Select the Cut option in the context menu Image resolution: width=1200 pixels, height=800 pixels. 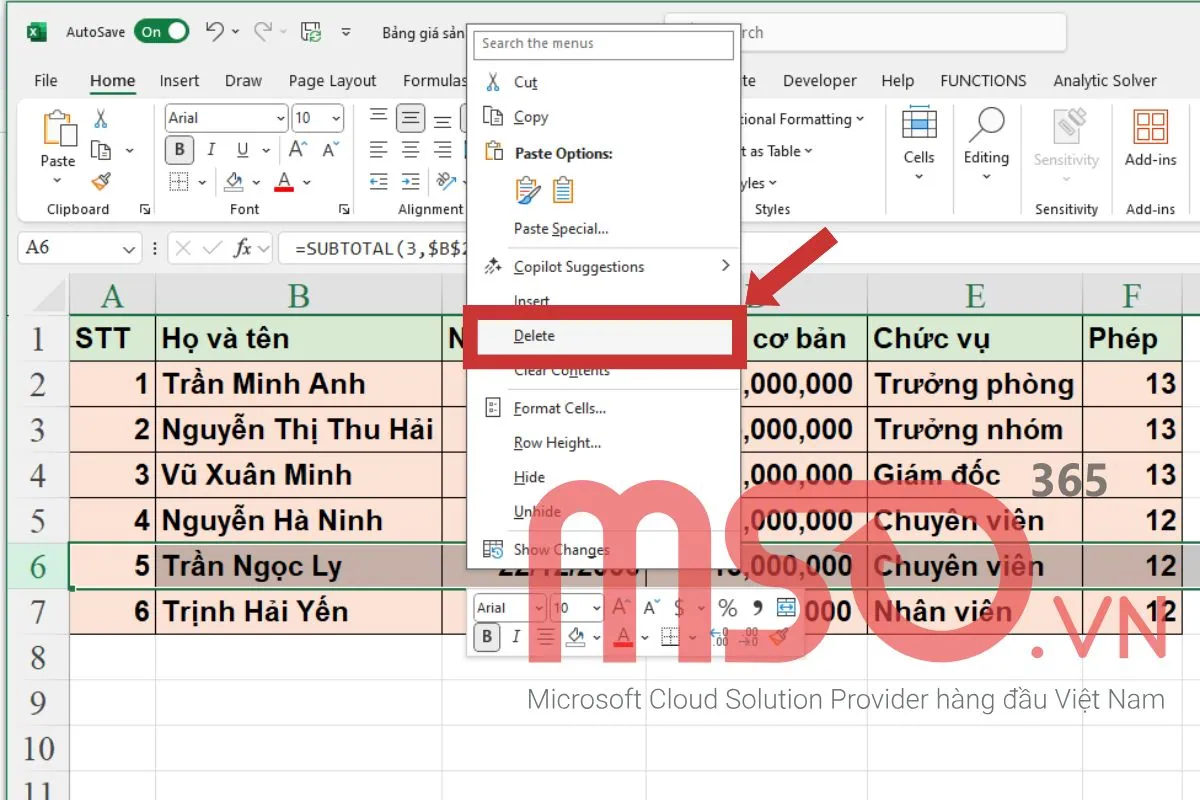[527, 81]
